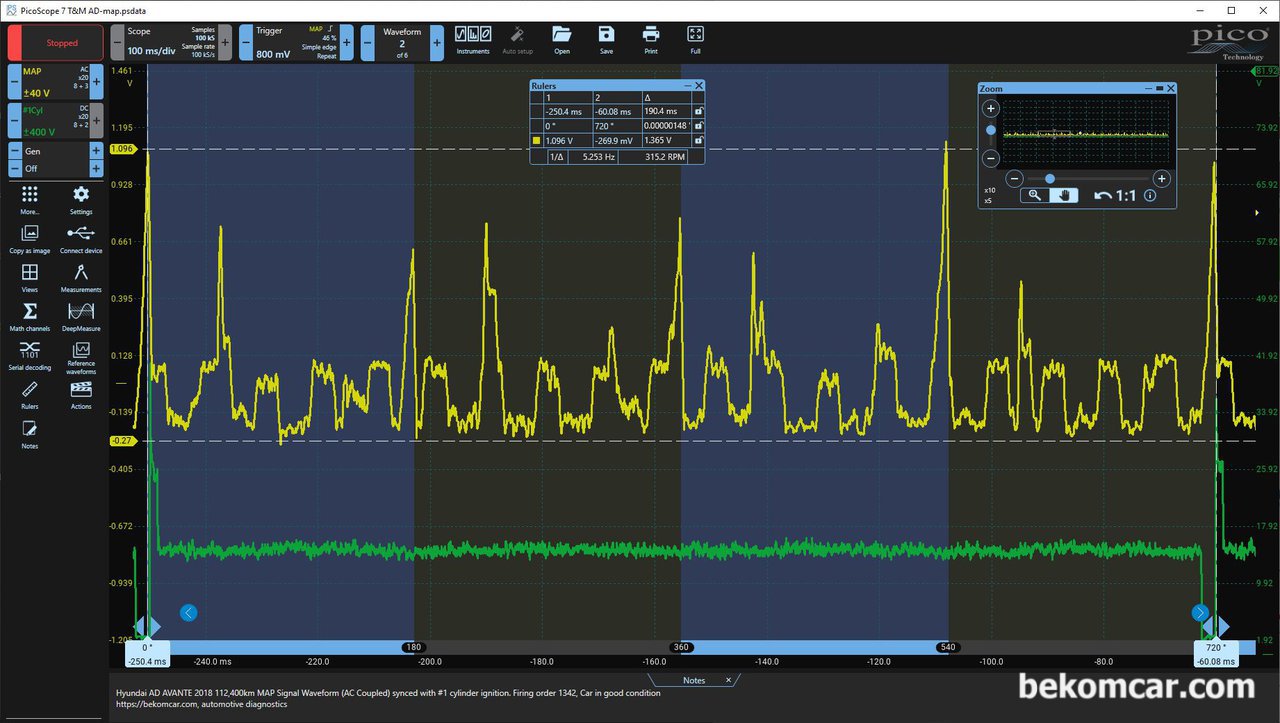Viewport: 1280px width, 723px height.
Task: Close the Rulers panel
Action: pyautogui.click(x=699, y=86)
